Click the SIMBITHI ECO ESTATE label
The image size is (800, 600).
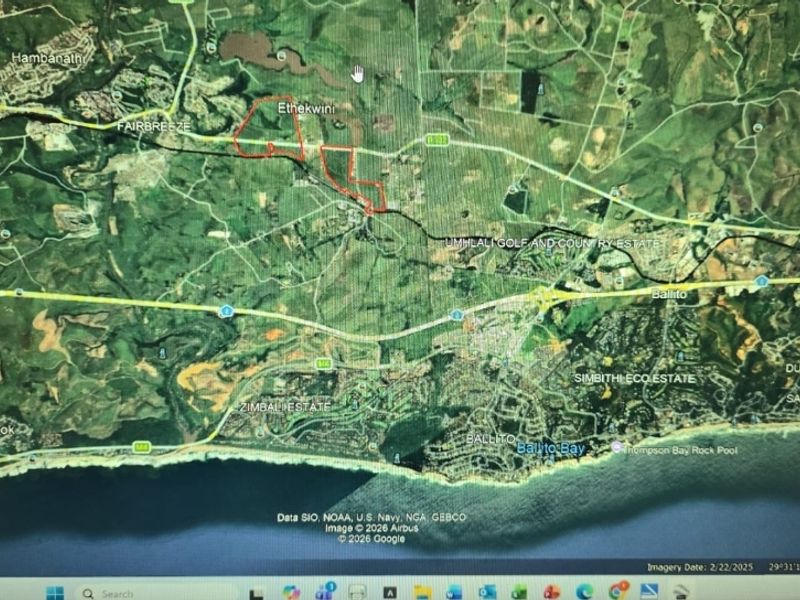click(x=634, y=379)
